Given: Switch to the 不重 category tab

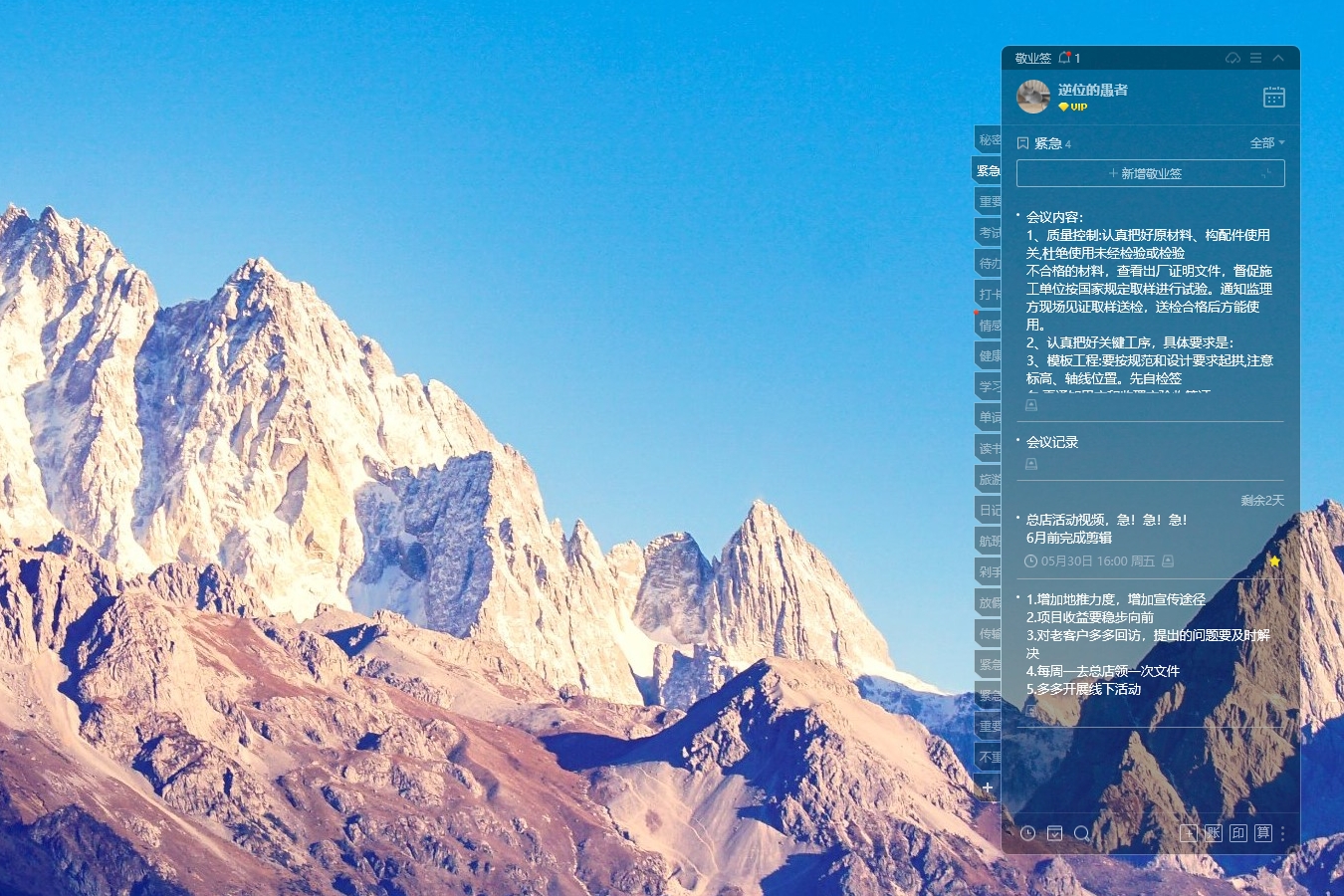Looking at the screenshot, I should pos(988,758).
